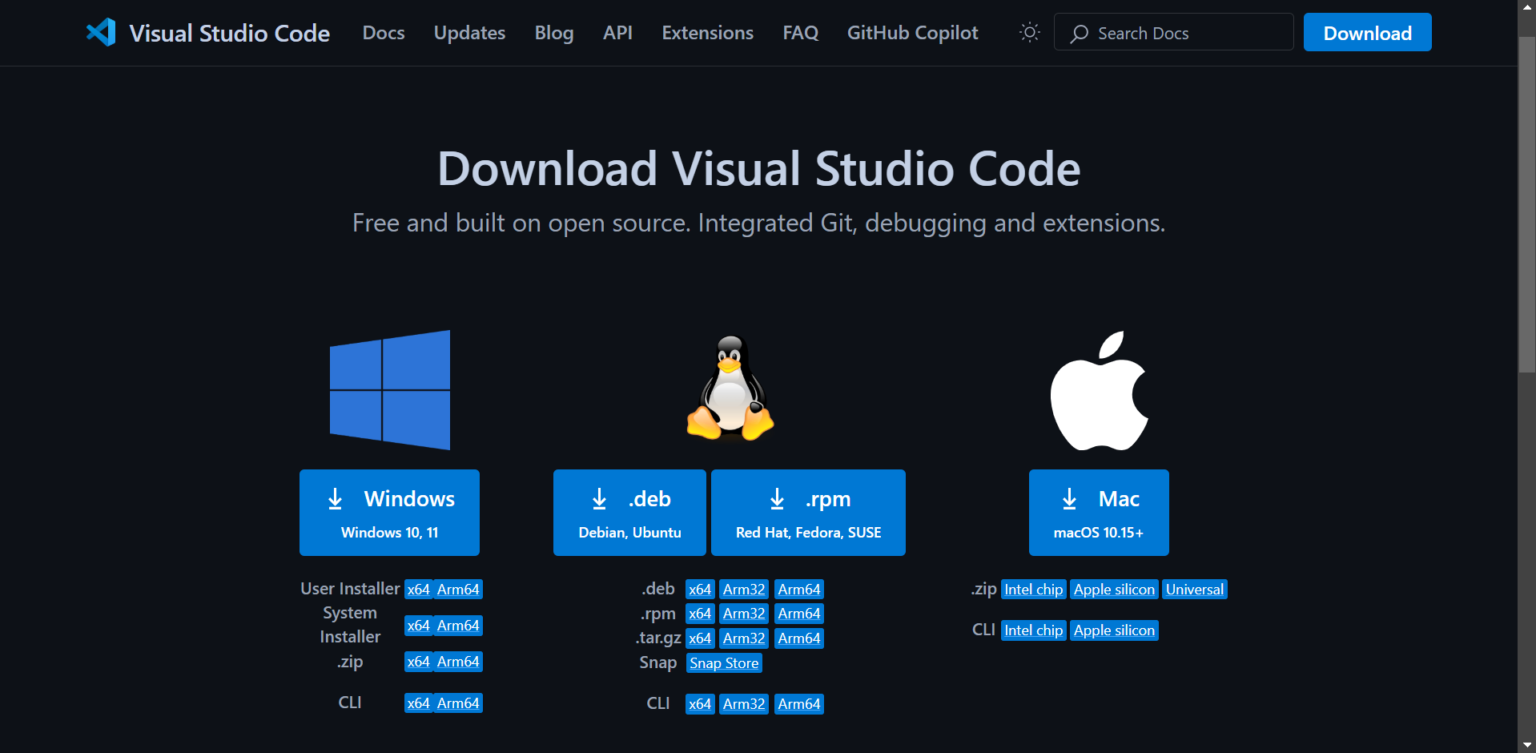Click the Linux Tux penguin image
The height and width of the screenshot is (753, 1536).
[x=730, y=388]
